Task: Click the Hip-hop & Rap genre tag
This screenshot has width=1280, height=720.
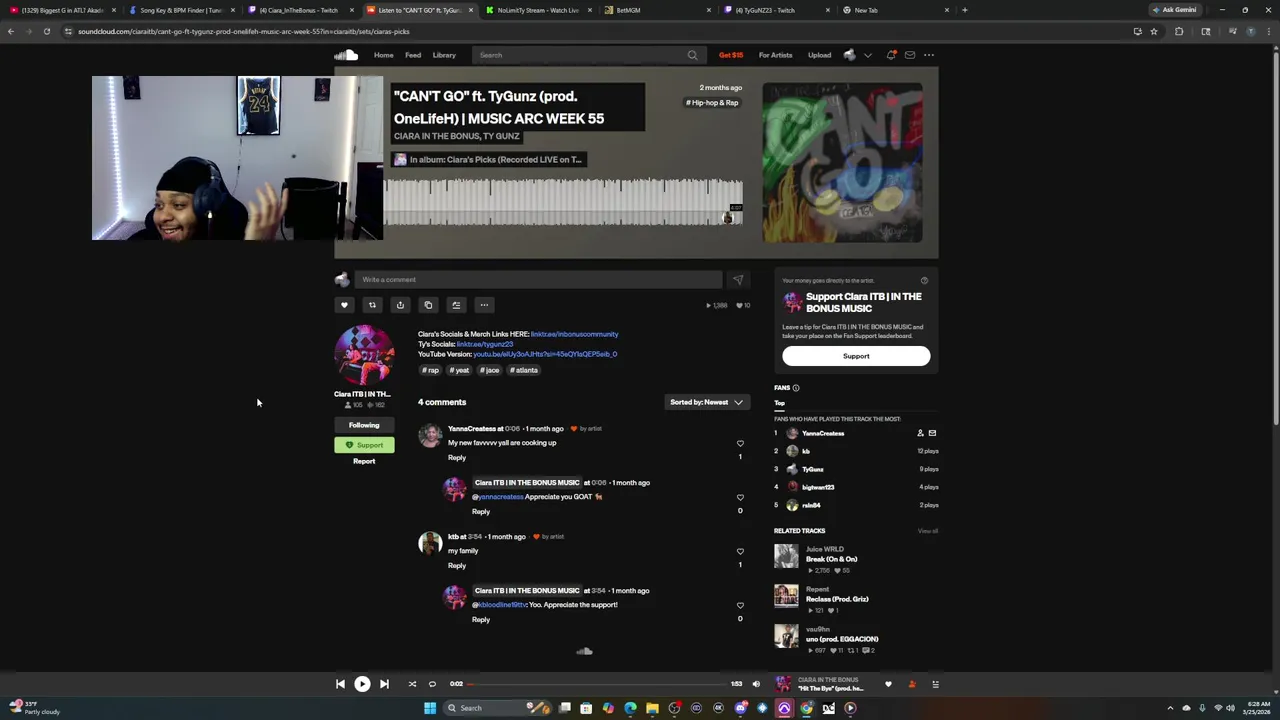Action: [x=712, y=103]
